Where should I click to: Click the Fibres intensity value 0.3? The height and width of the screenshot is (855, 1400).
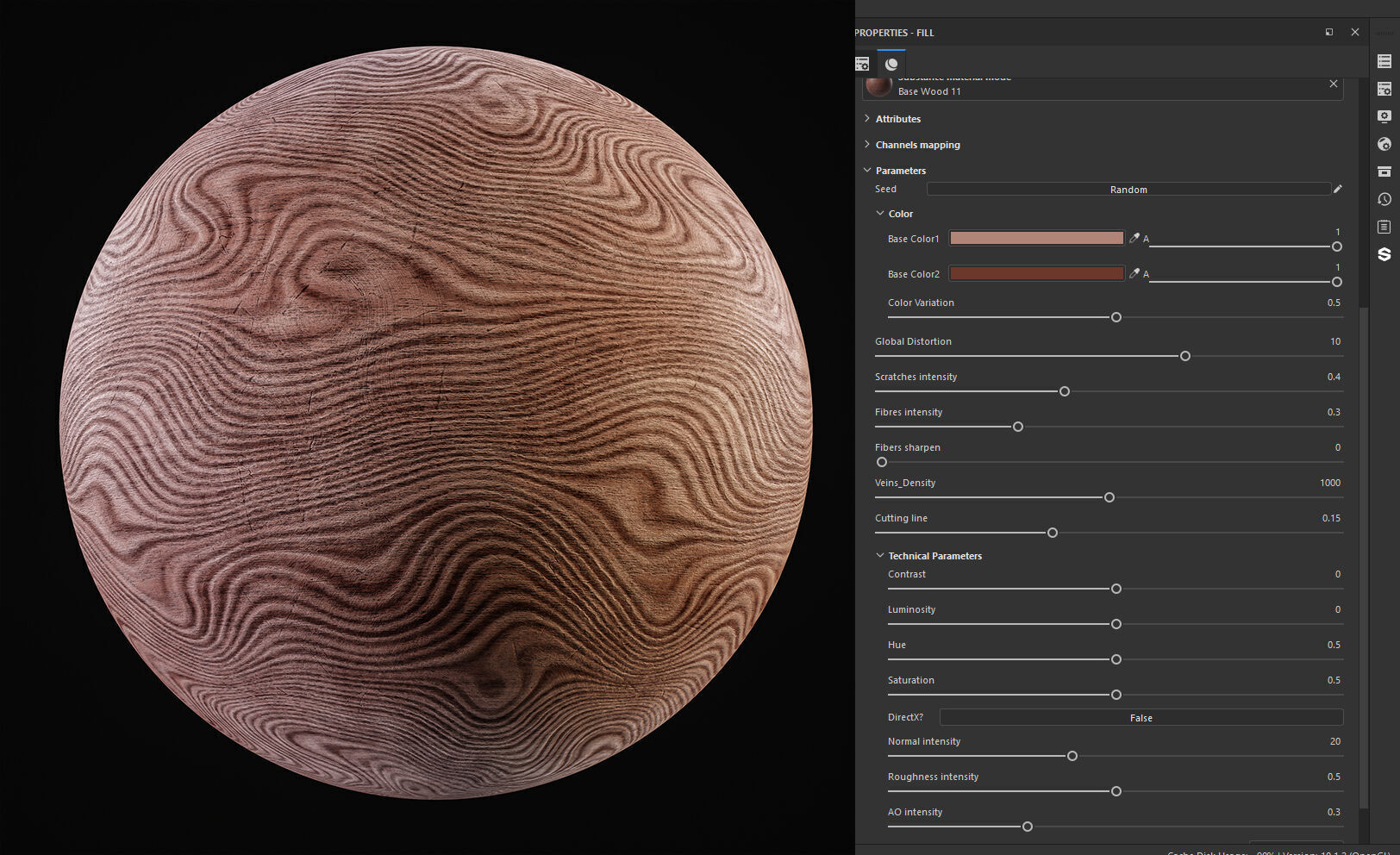(x=1334, y=412)
